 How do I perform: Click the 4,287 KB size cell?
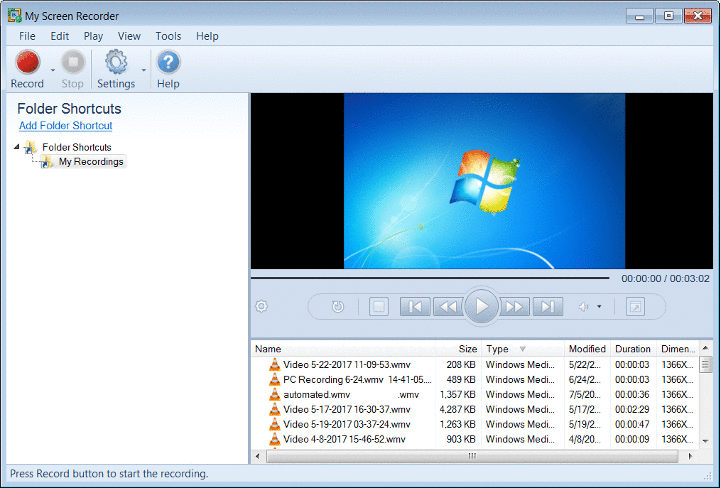coord(457,409)
